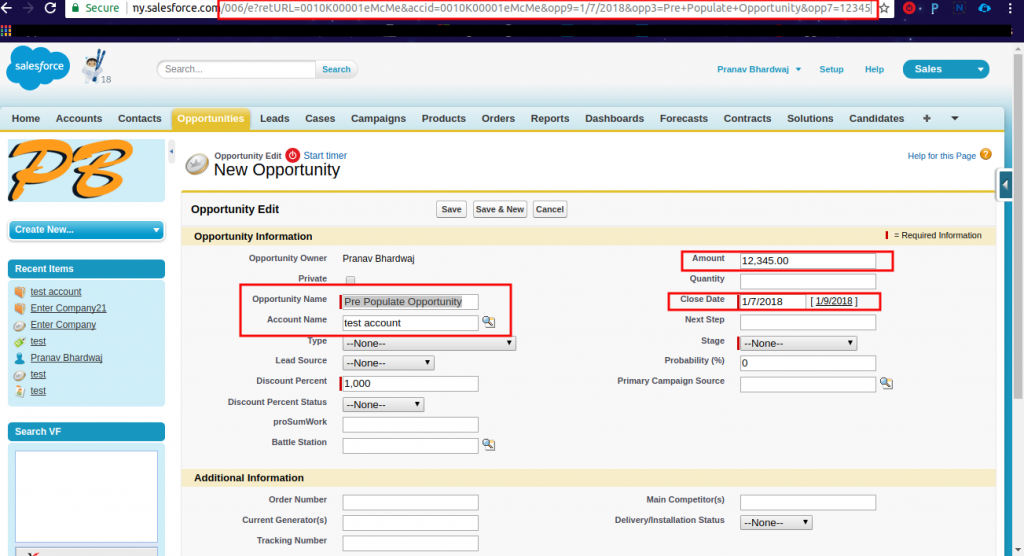Click the Salesforce cloud logo
1024x556 pixels.
(39, 67)
